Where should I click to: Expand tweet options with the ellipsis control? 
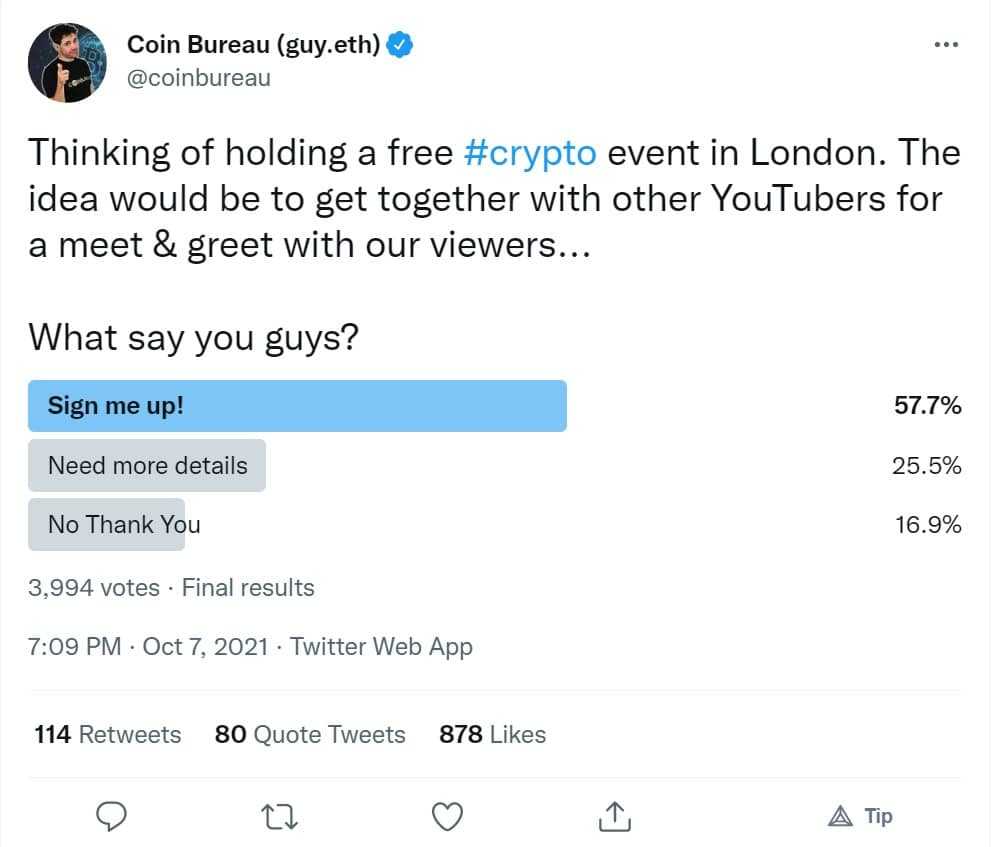tap(944, 43)
